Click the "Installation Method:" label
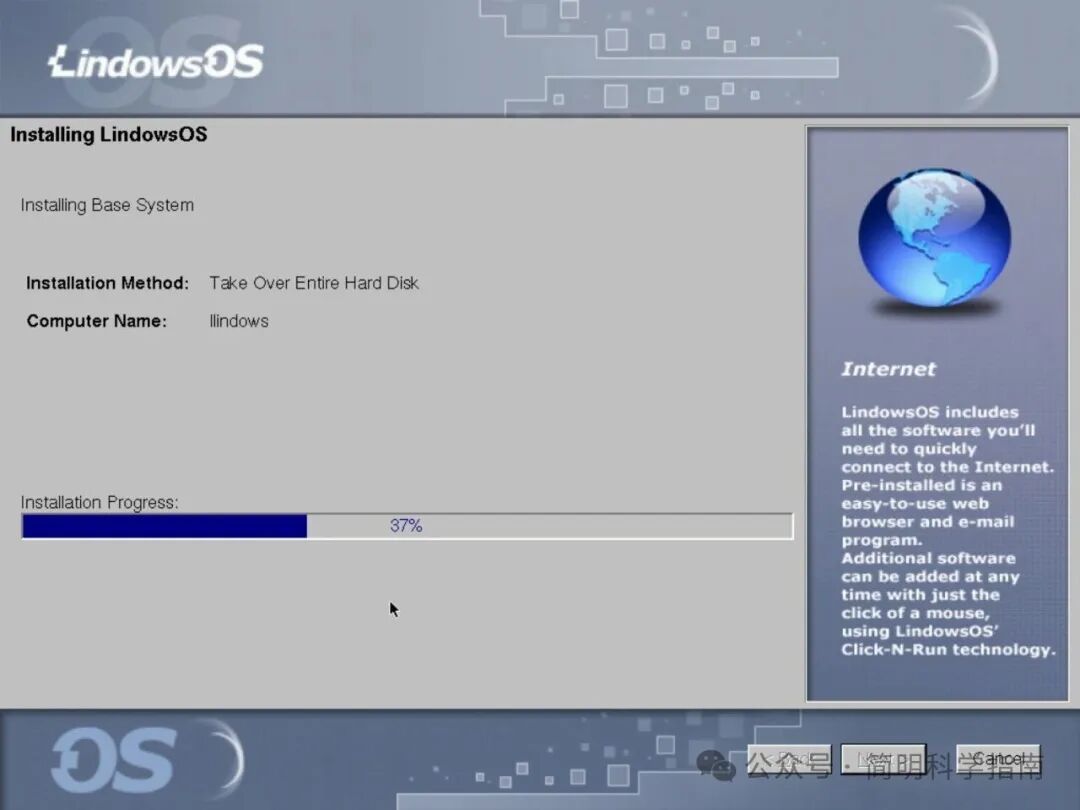This screenshot has height=810, width=1080. tap(107, 283)
